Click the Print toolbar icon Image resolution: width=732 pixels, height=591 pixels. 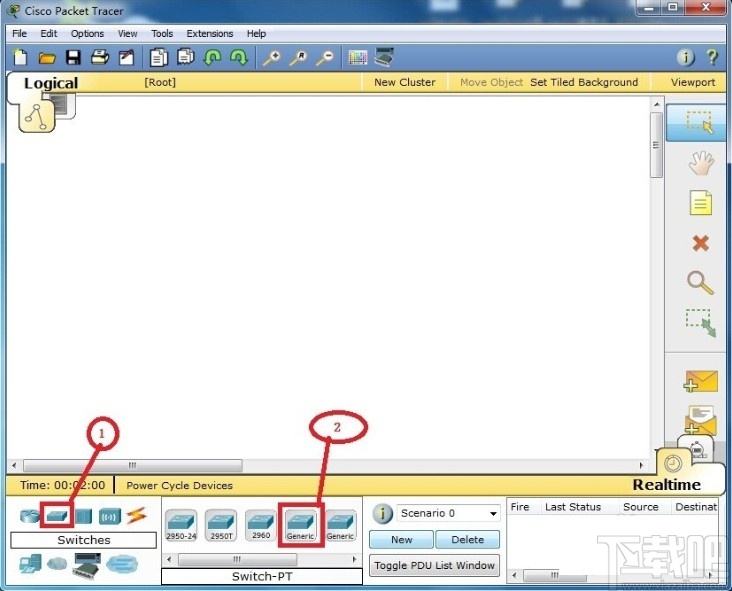[x=100, y=57]
